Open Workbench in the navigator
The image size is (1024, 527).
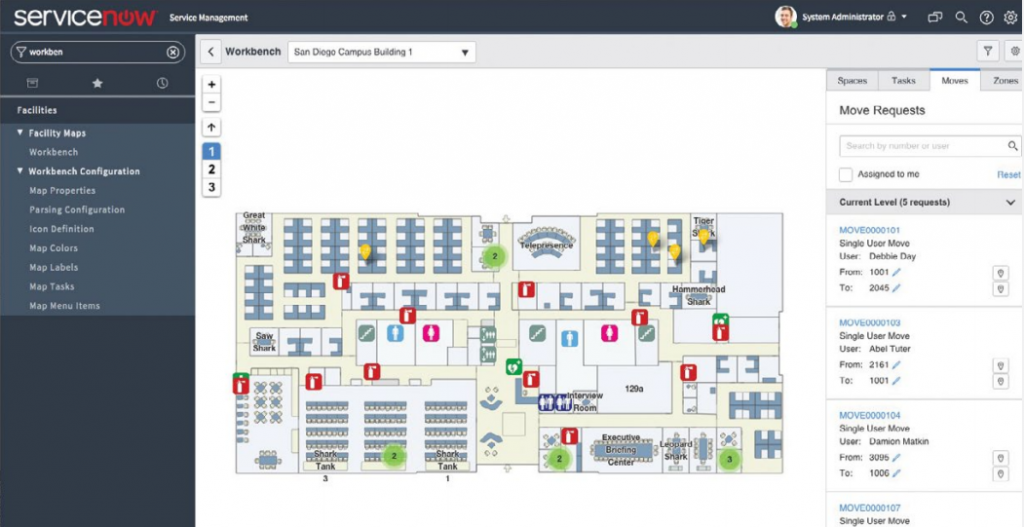click(53, 152)
